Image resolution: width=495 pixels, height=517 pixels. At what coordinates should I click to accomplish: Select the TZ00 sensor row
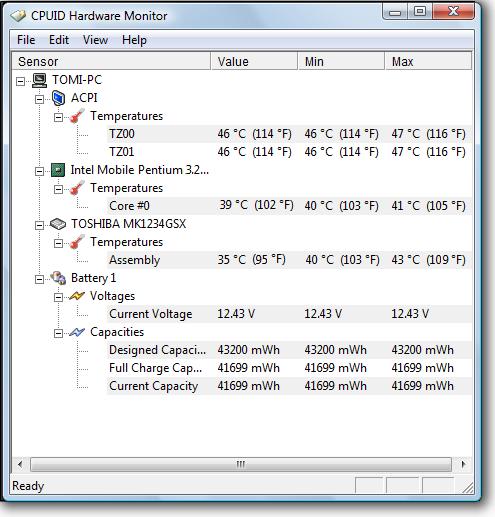289,134
